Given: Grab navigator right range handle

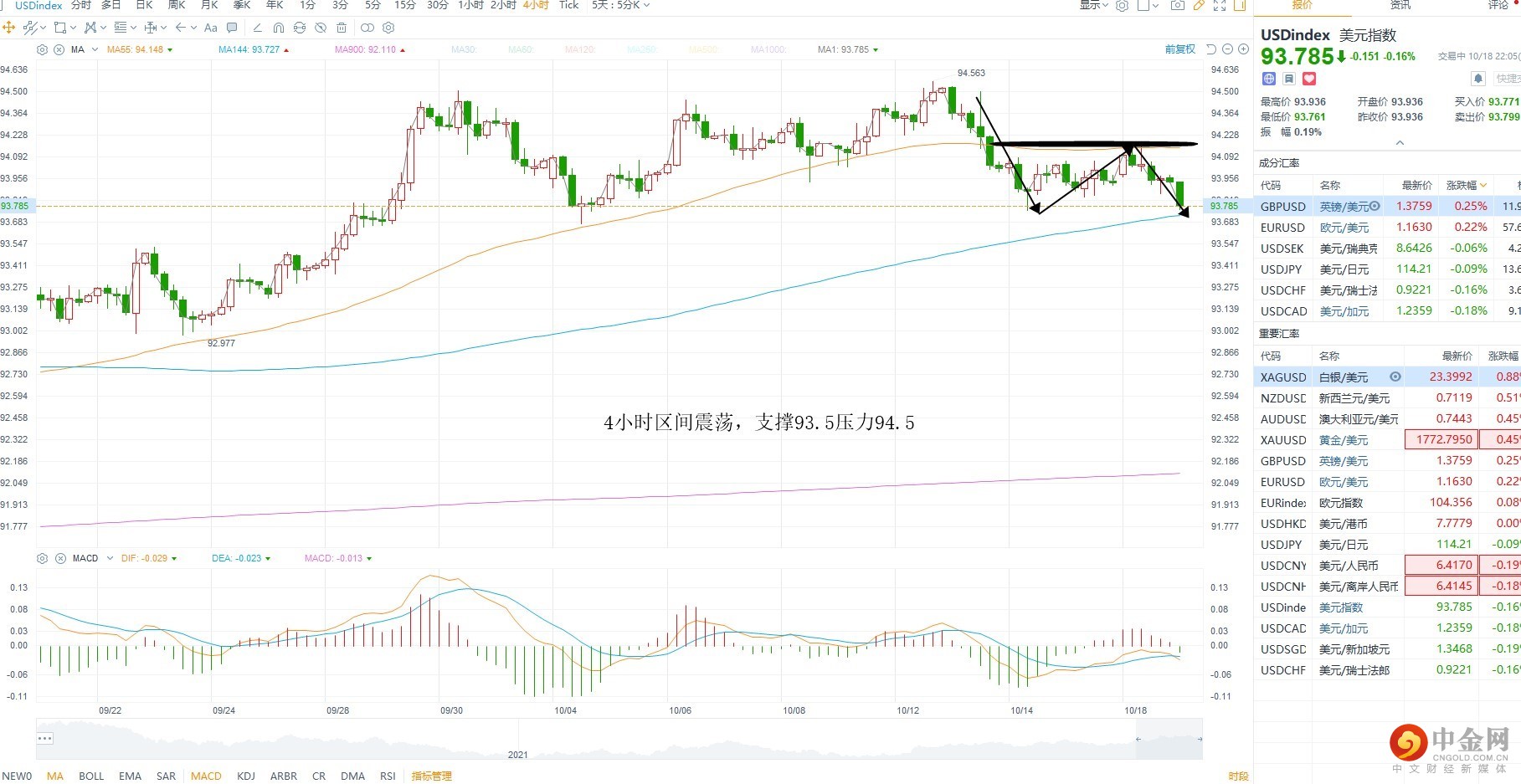Looking at the screenshot, I should click(1200, 740).
